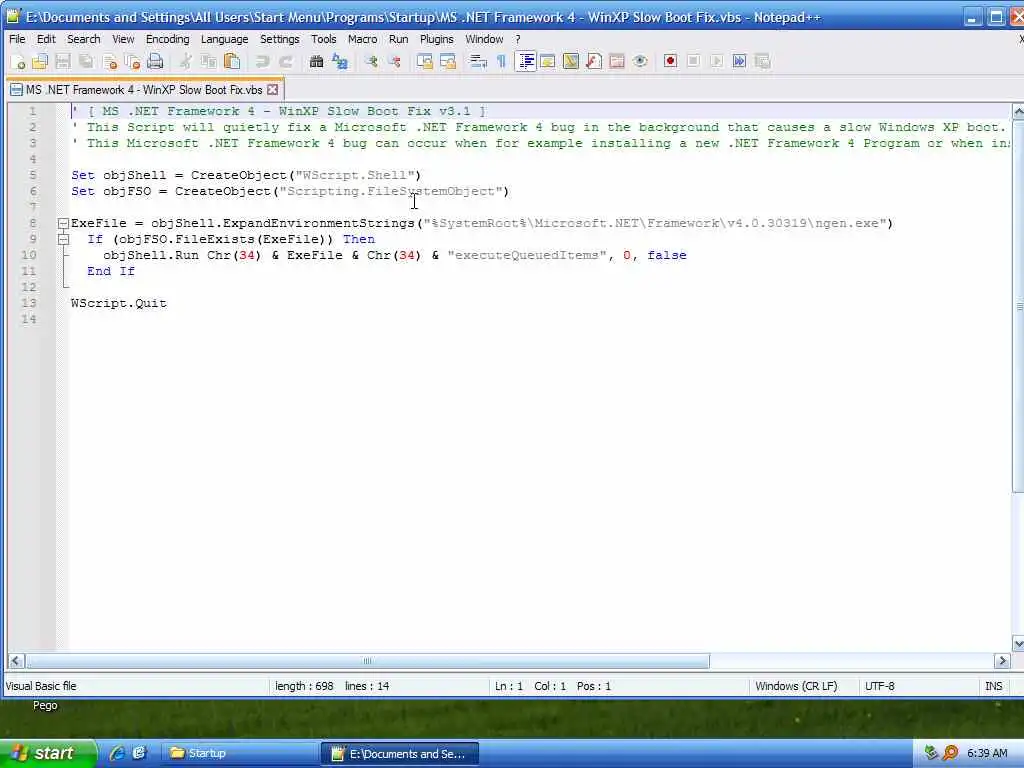
Task: Open the Encoding menu
Action: 167,39
